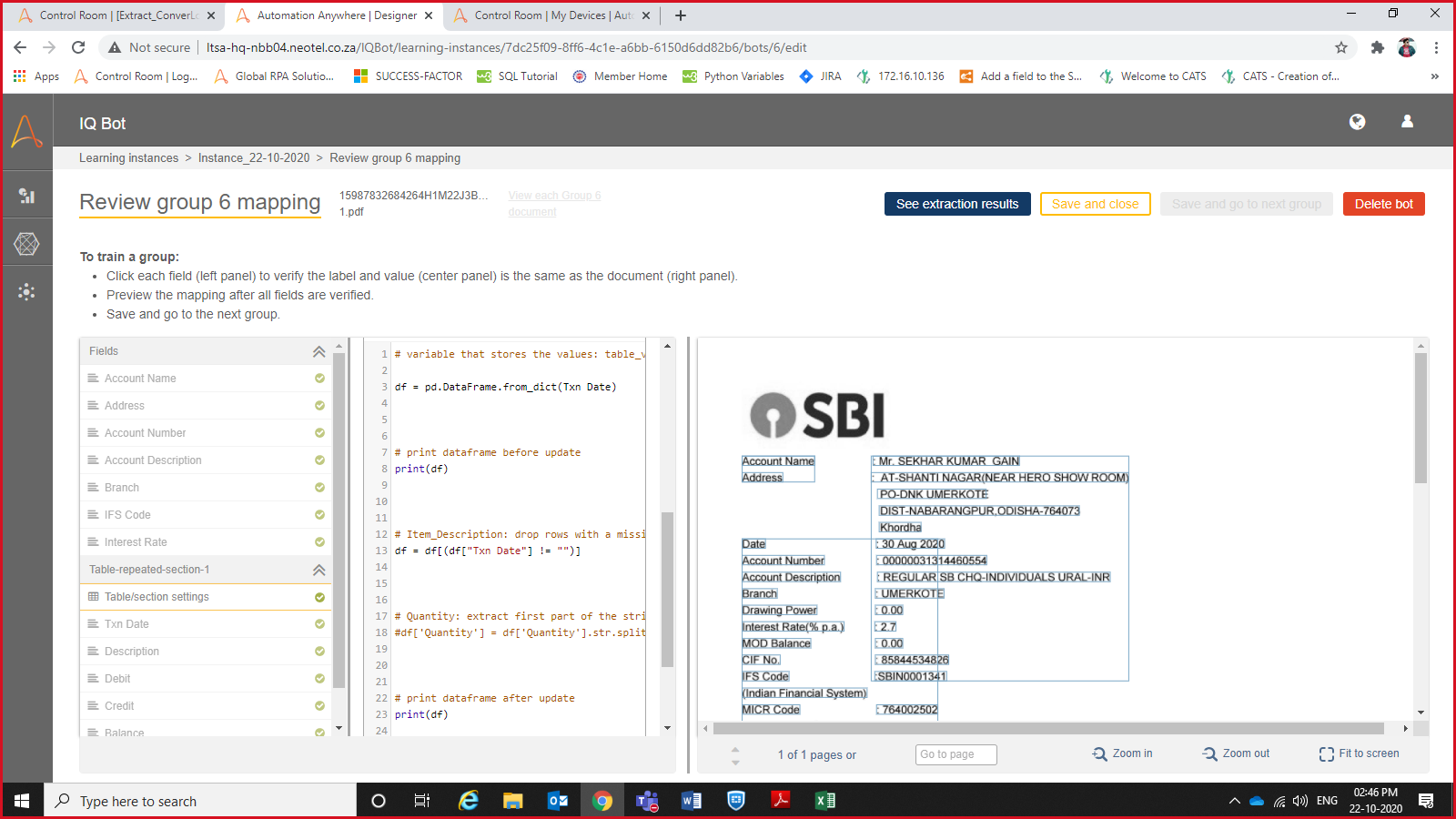1456x819 pixels.
Task: Click the Zoom in magnifier icon
Action: point(1100,753)
